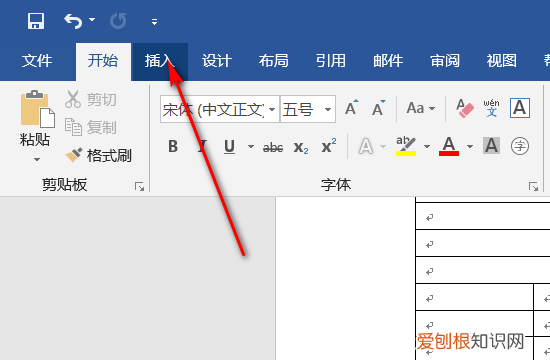Switch to the 插入 (Insert) tab
Image resolution: width=550 pixels, height=360 pixels.
pos(160,61)
